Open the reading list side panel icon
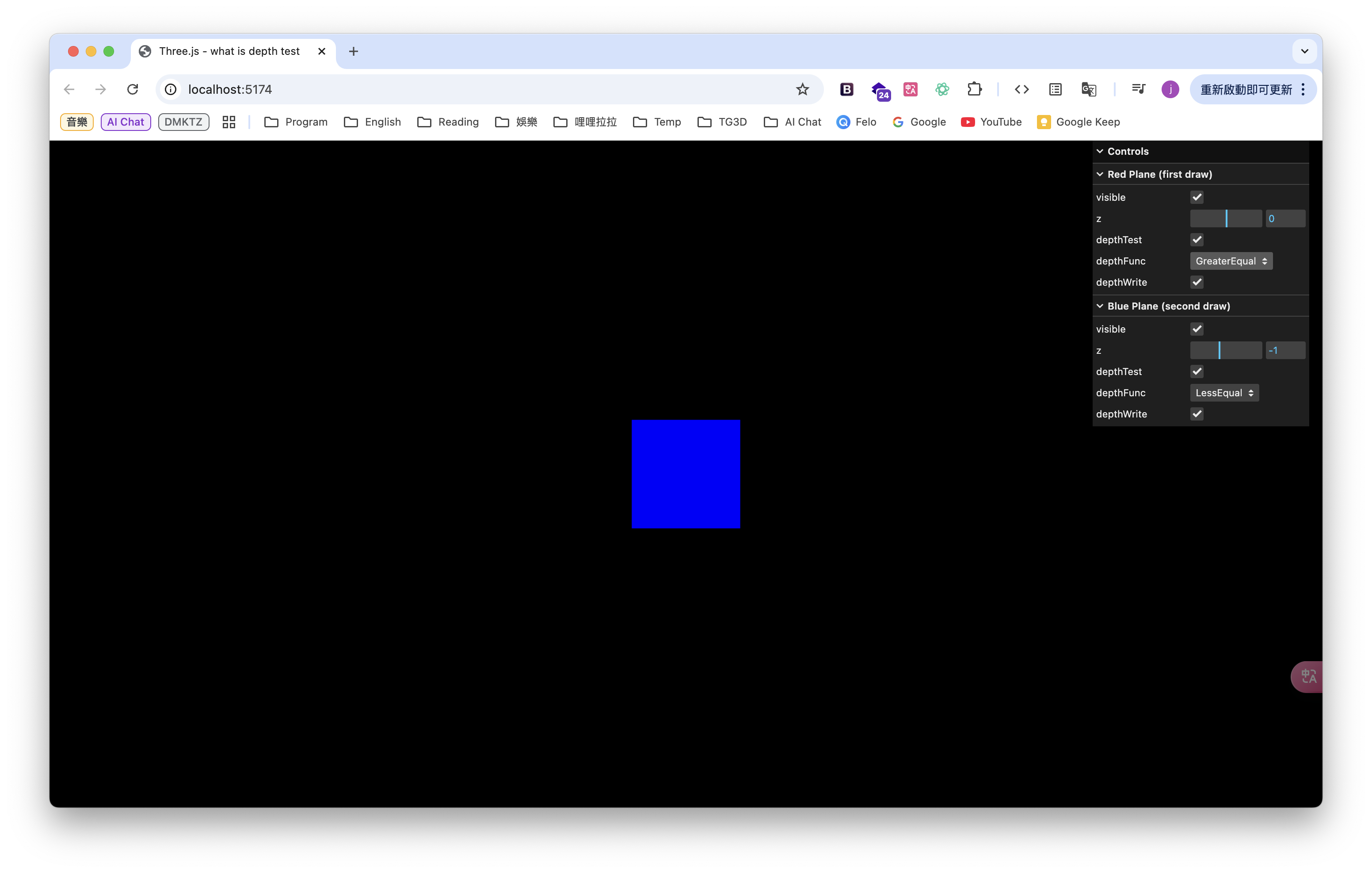This screenshot has width=1372, height=873. [x=1055, y=89]
